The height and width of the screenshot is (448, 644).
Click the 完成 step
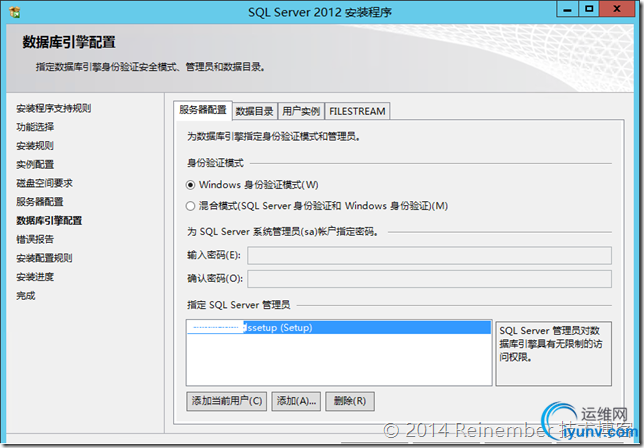coord(26,296)
